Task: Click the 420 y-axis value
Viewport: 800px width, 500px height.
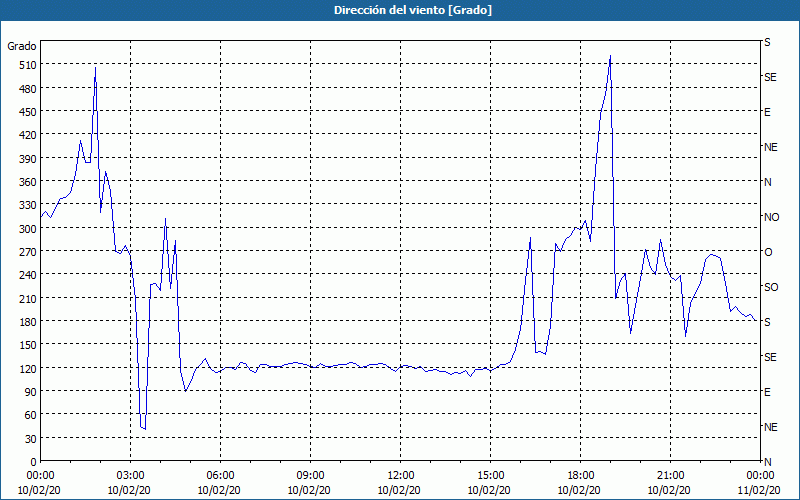Action: [x=28, y=135]
